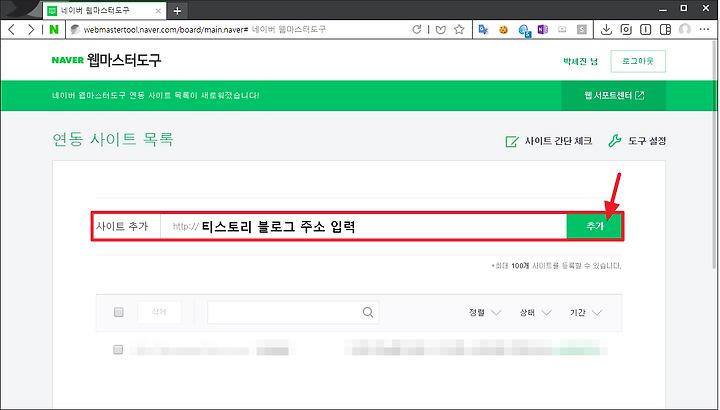This screenshot has width=720, height=410.
Task: Open a new tab with plus button
Action: (178, 11)
